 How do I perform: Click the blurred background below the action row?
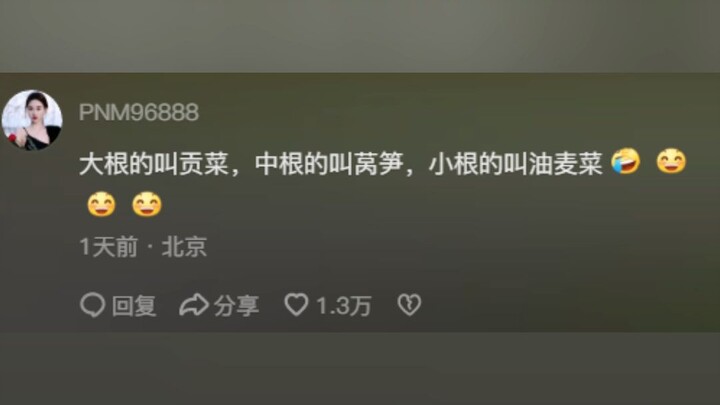point(360,368)
